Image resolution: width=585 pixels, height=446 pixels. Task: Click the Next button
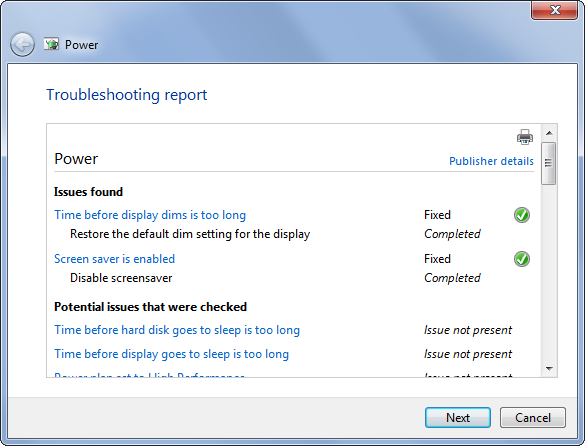point(458,417)
